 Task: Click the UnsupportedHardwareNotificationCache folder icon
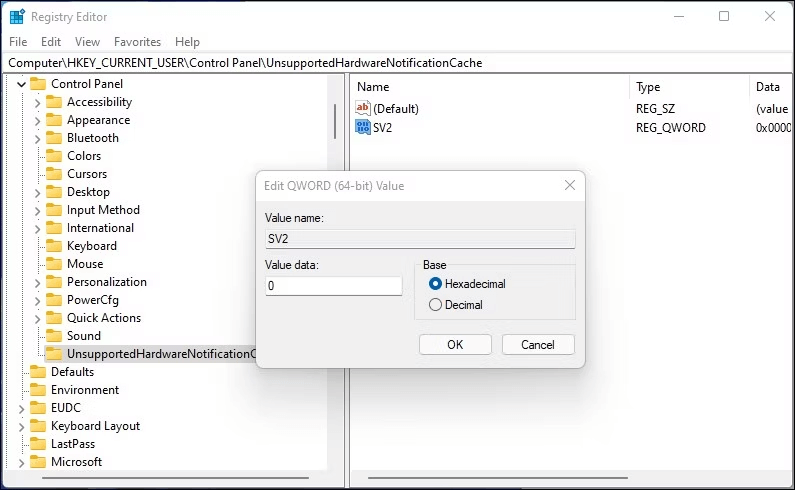point(54,354)
